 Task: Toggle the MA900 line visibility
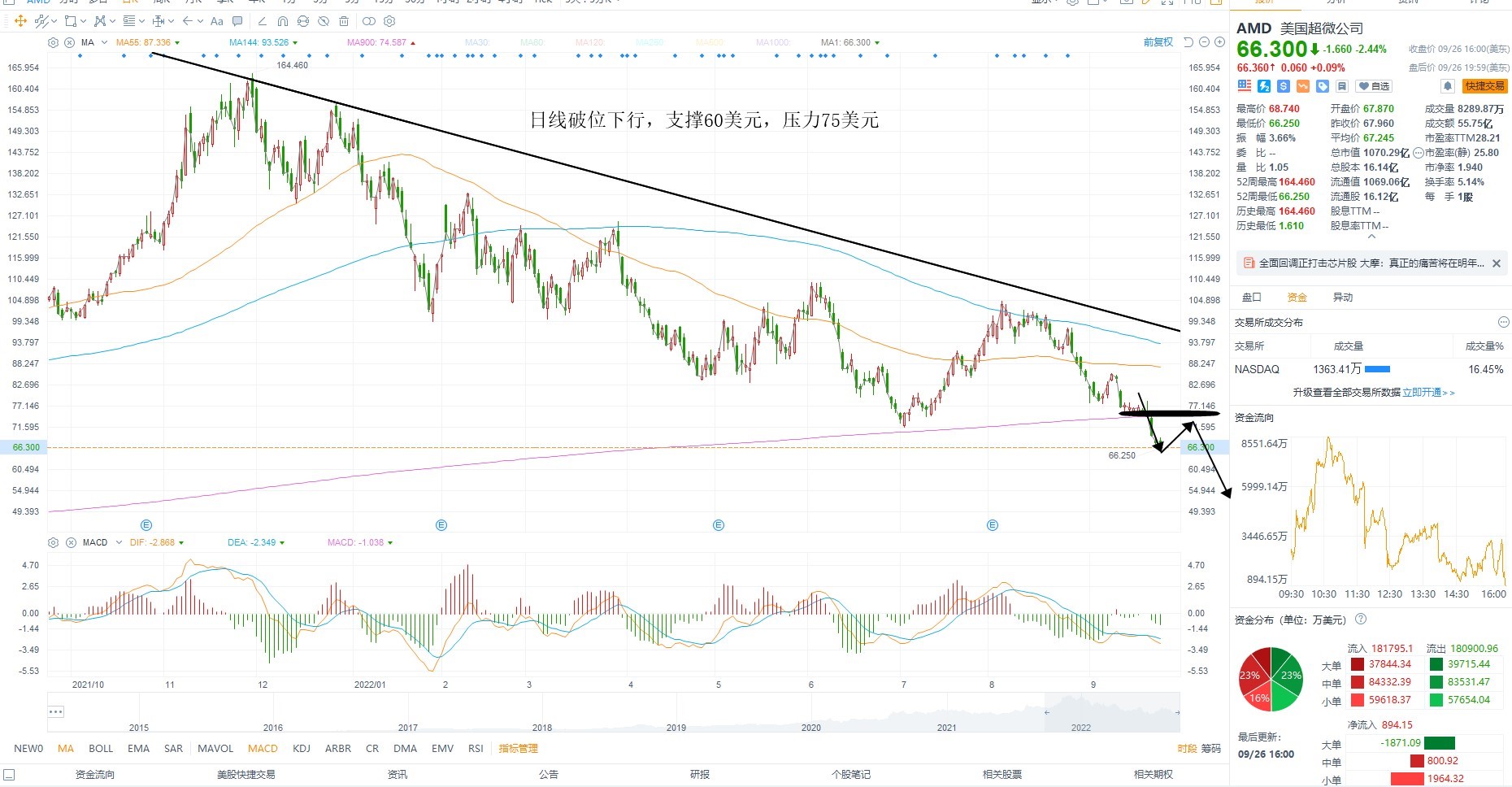pyautogui.click(x=381, y=42)
